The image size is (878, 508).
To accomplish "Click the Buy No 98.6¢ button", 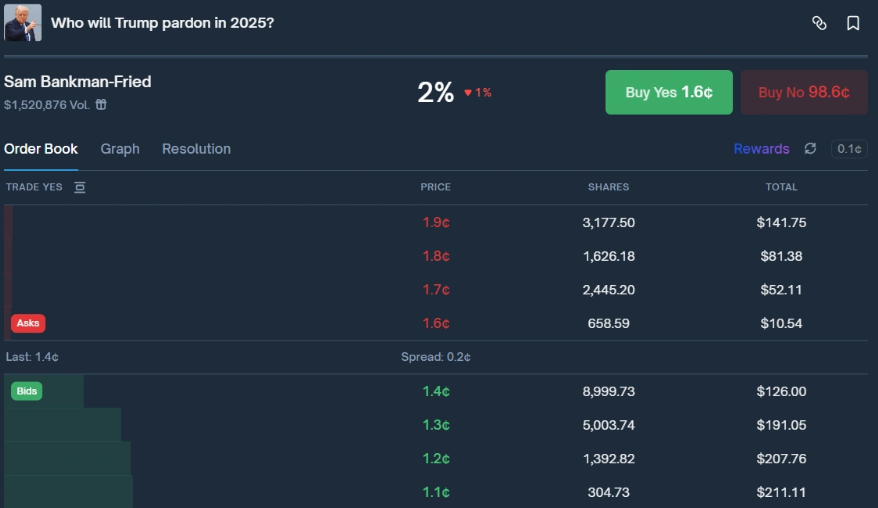I will click(x=803, y=92).
